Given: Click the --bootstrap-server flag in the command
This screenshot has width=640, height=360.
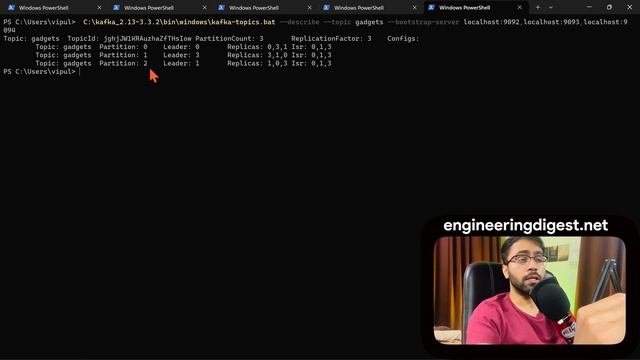Looking at the screenshot, I should (423, 22).
